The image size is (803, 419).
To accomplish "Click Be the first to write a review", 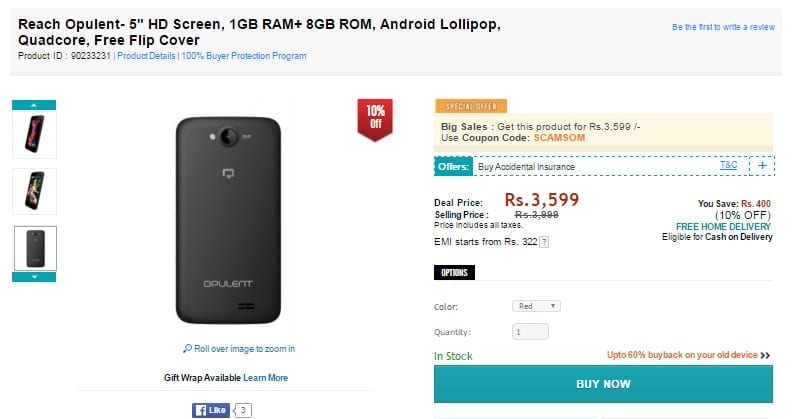I will [723, 27].
